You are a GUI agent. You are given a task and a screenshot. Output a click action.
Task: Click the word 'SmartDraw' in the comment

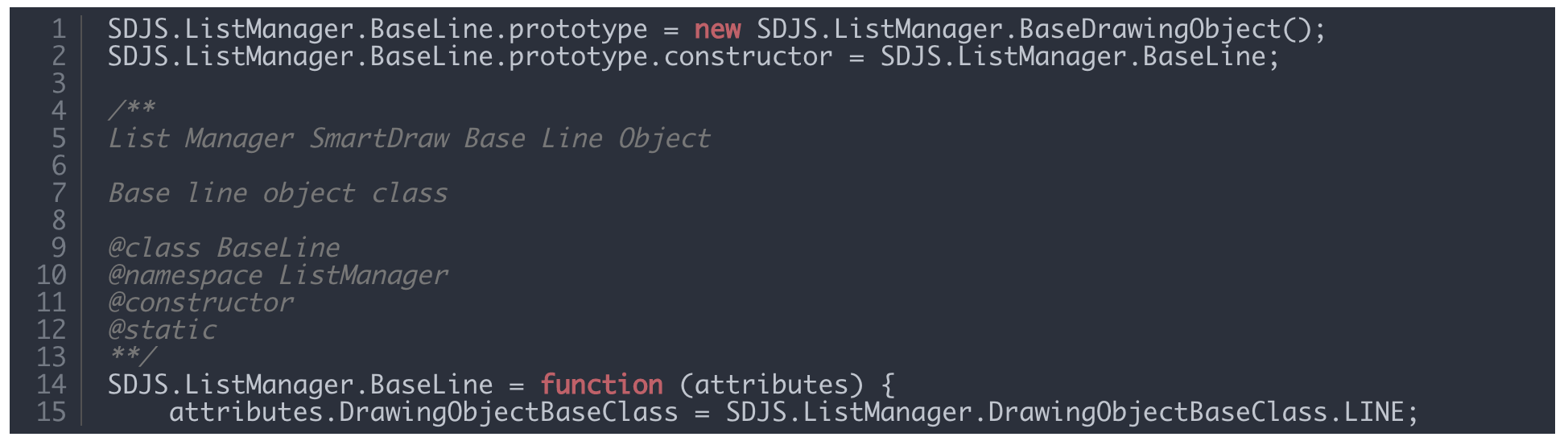379,139
